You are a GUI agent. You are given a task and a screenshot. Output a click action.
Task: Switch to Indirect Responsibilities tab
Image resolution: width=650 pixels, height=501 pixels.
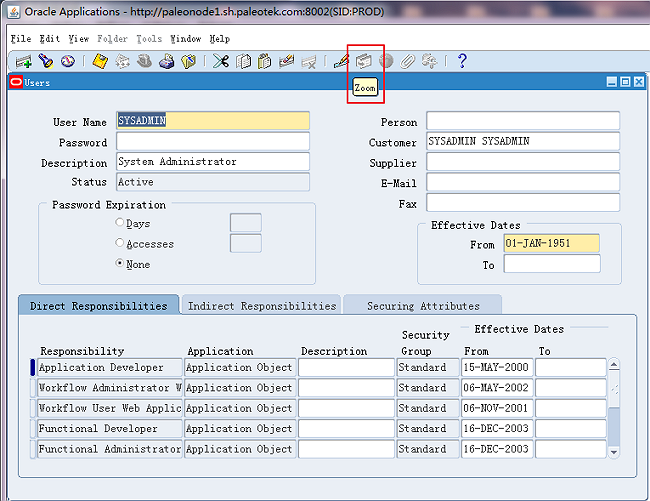click(x=262, y=306)
